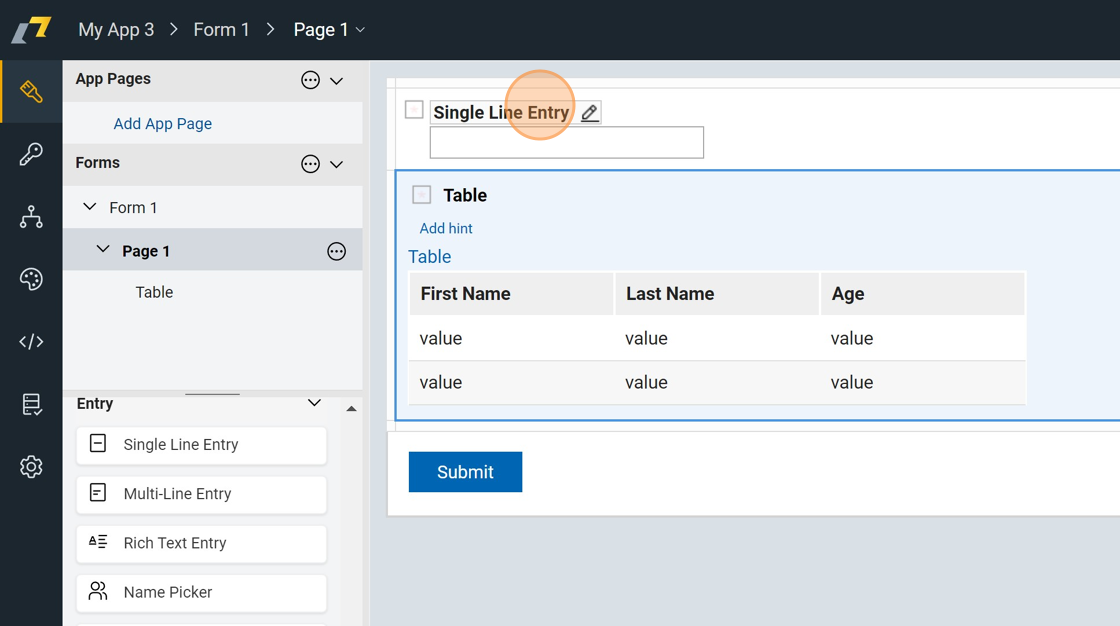Viewport: 1120px width, 626px height.
Task: Click the Add App Page link
Action: point(162,124)
